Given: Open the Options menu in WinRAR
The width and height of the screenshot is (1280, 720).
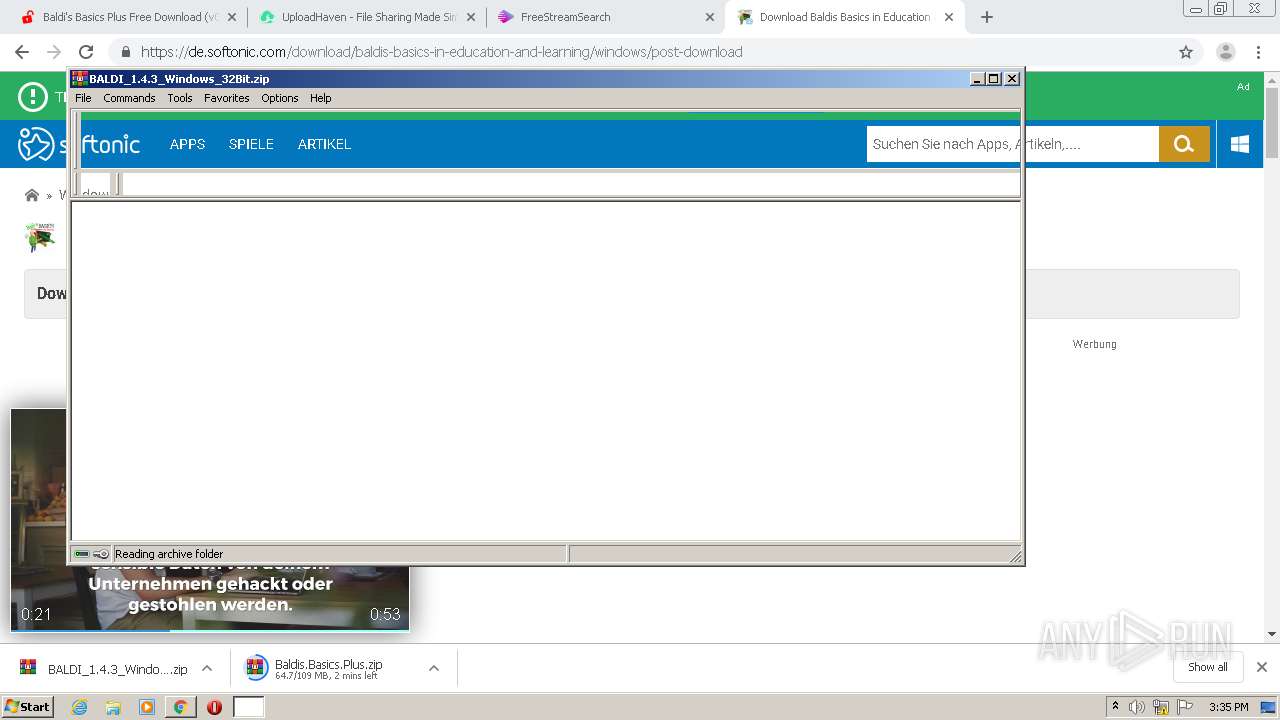Looking at the screenshot, I should point(280,98).
